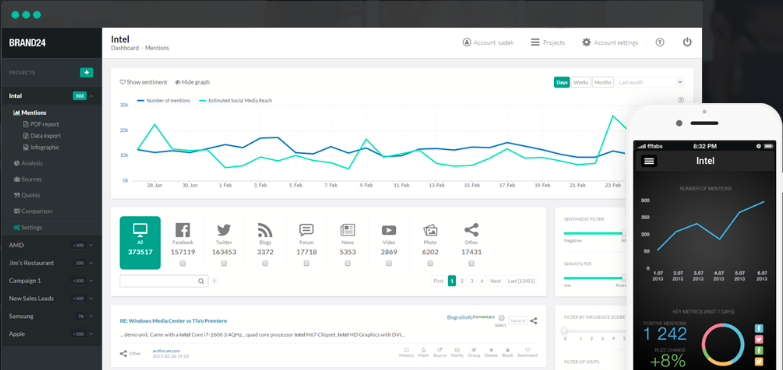
Task: Click the mentions search input field
Action: point(159,281)
